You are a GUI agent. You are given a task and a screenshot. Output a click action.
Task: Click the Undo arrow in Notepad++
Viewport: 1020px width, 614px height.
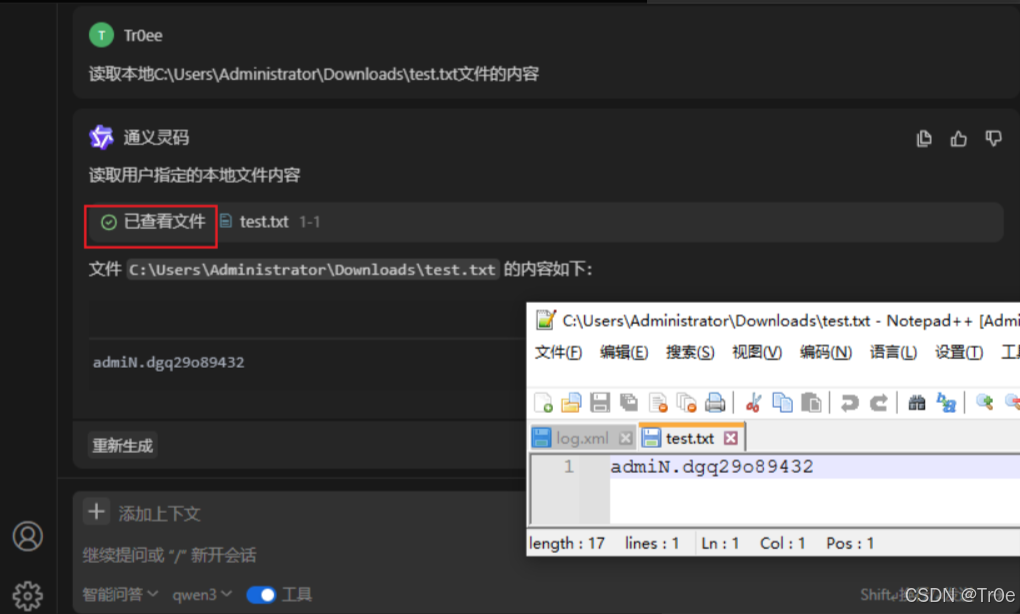coord(849,403)
